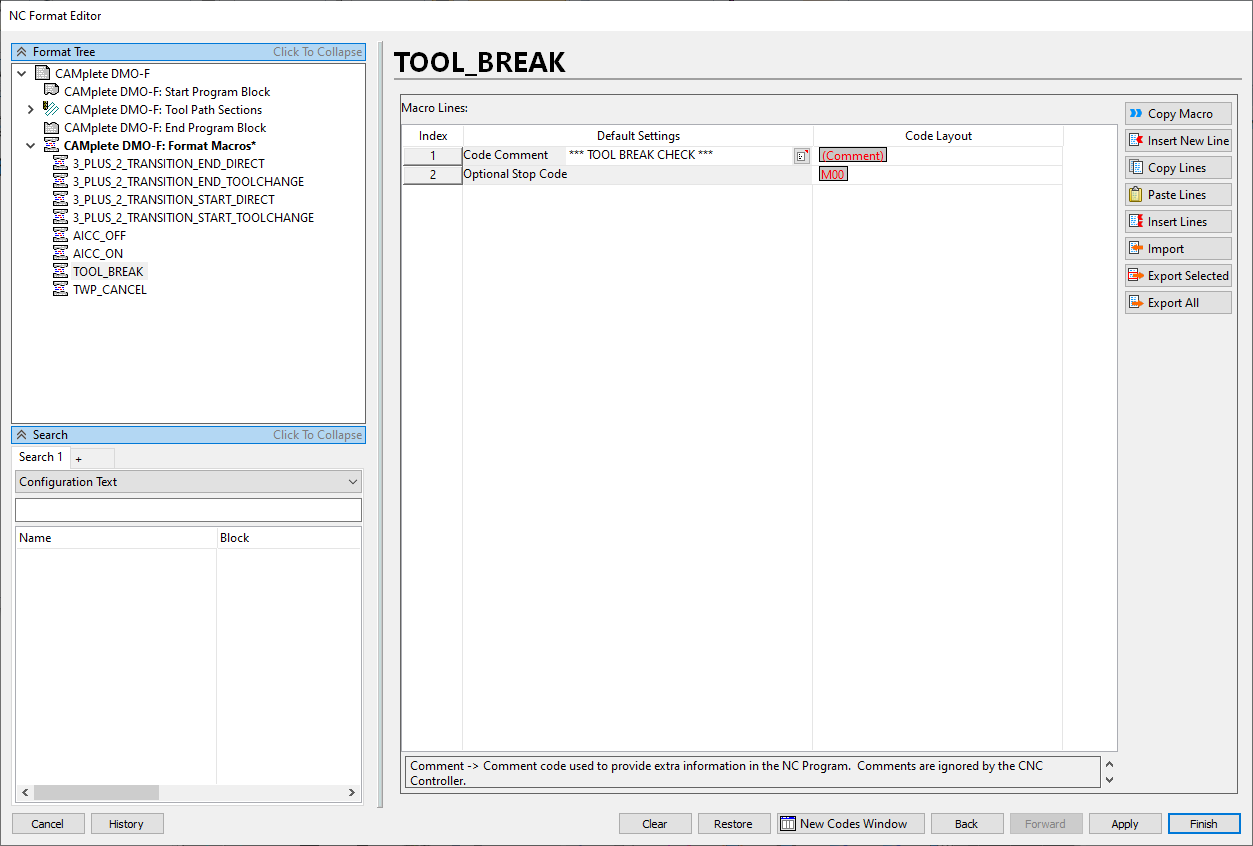Edit the *** TOOL BREAK CHECK *** comment field
Viewport: 1253px width, 846px height.
coord(679,155)
